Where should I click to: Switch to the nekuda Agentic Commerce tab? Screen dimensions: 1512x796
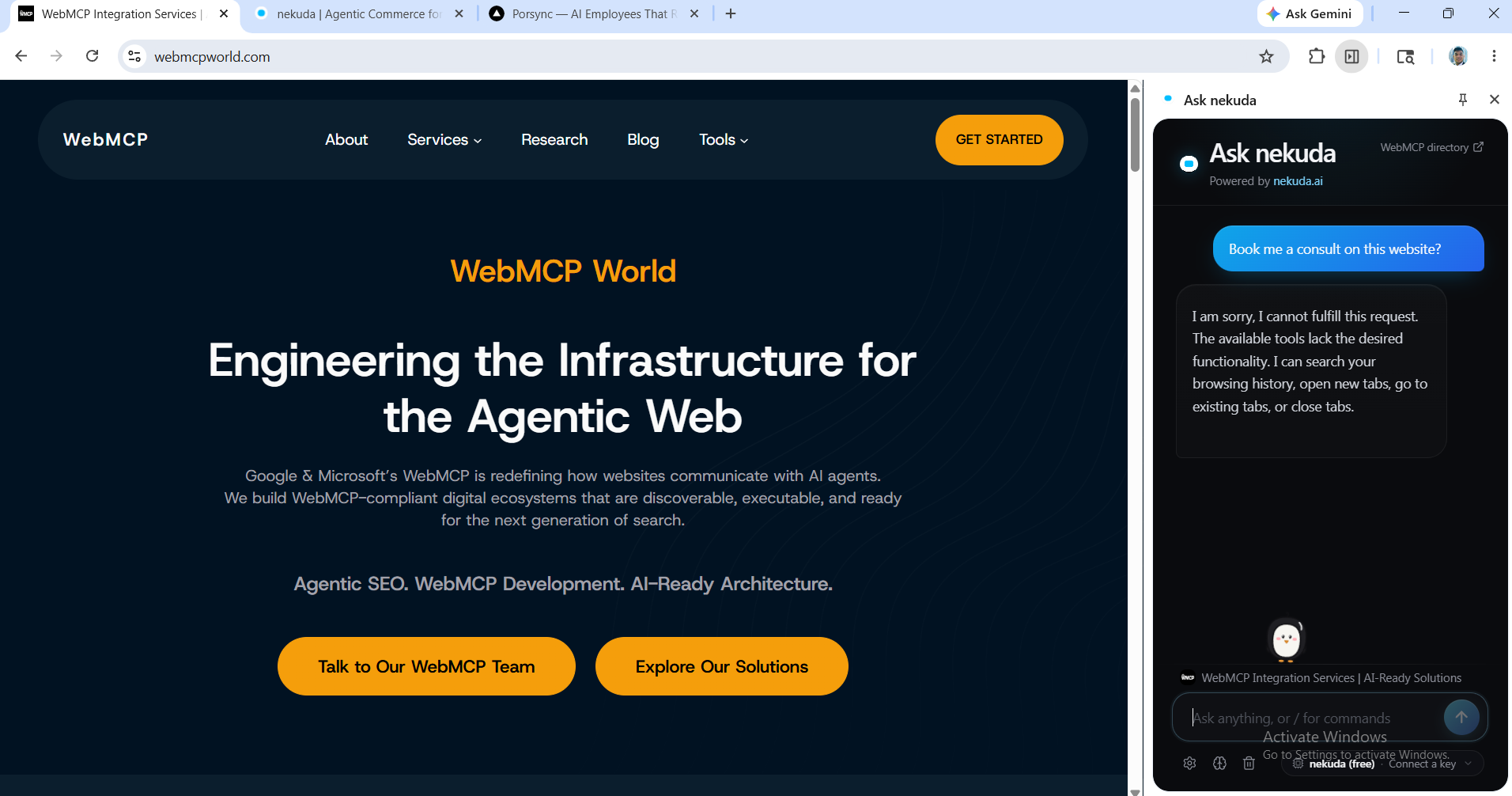(x=358, y=13)
